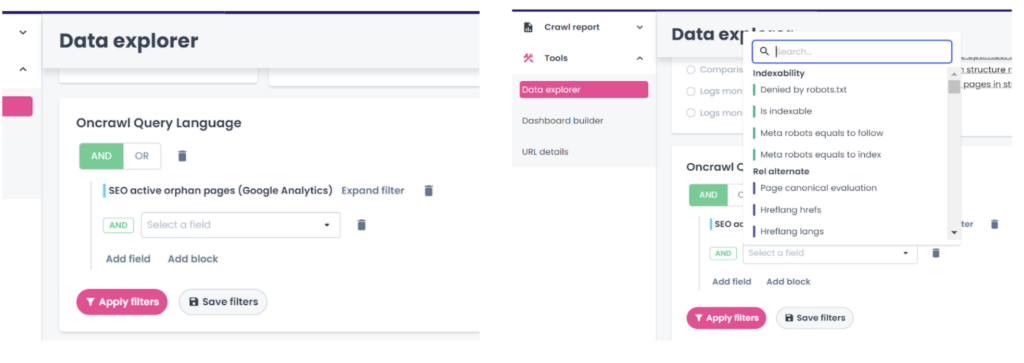Click Add field in left screenshot
This screenshot has height=363, width=1024.
(x=128, y=259)
